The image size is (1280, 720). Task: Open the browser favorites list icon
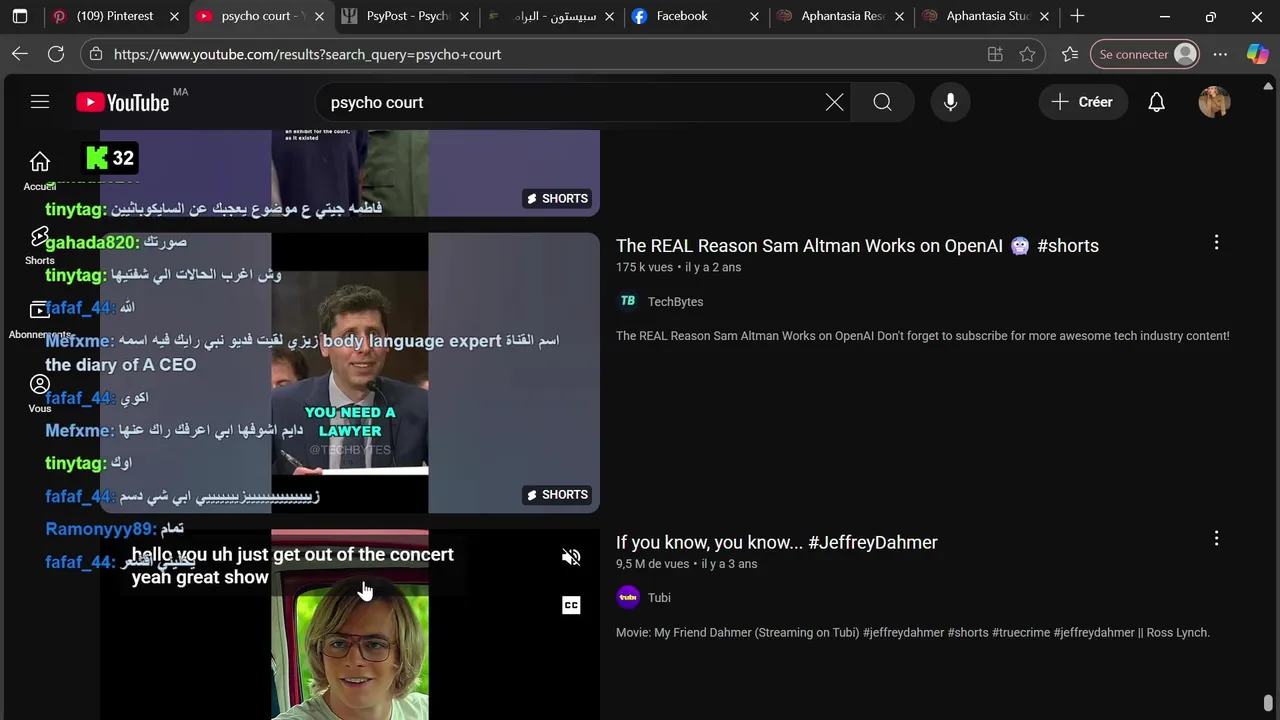[x=1070, y=54]
